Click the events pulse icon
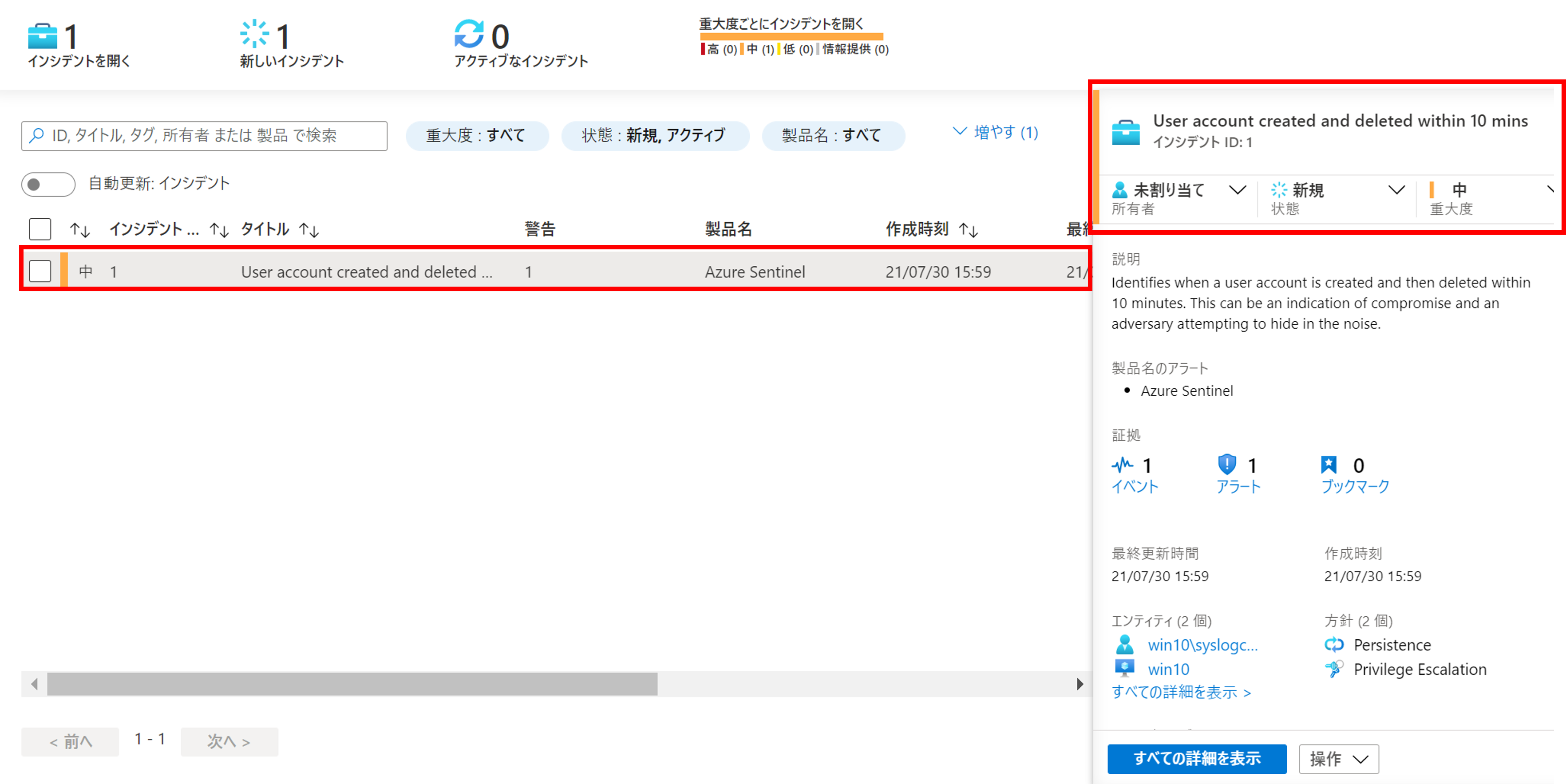This screenshot has height=784, width=1566. [x=1122, y=465]
